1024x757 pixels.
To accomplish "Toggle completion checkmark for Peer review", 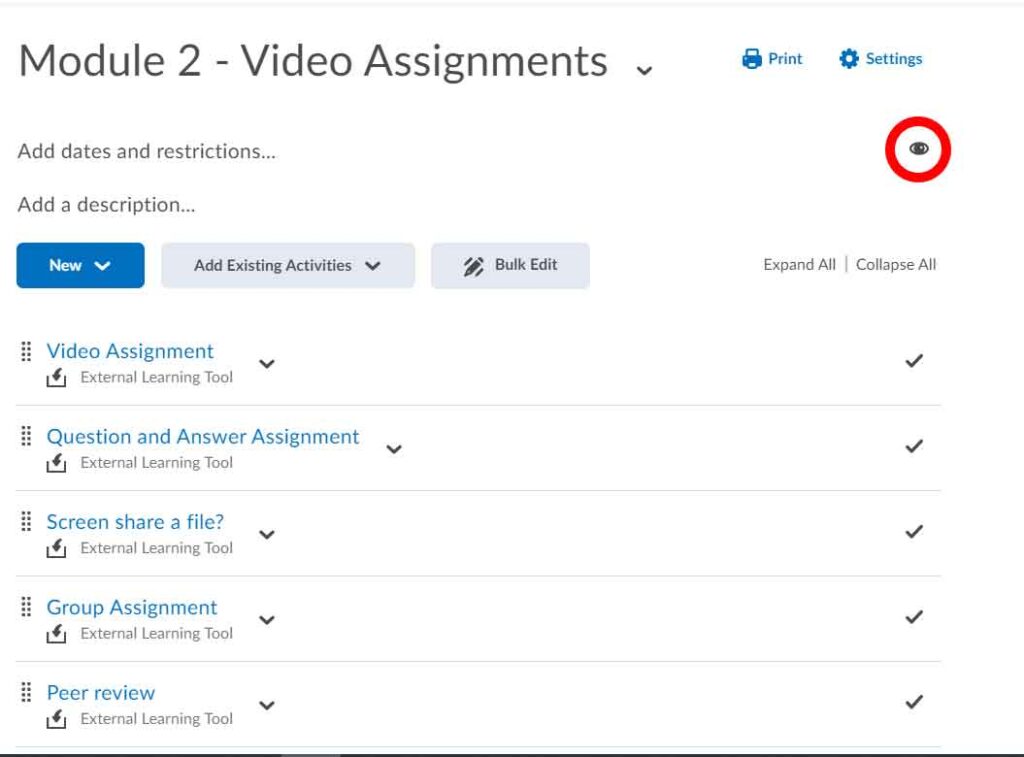I will click(x=913, y=702).
